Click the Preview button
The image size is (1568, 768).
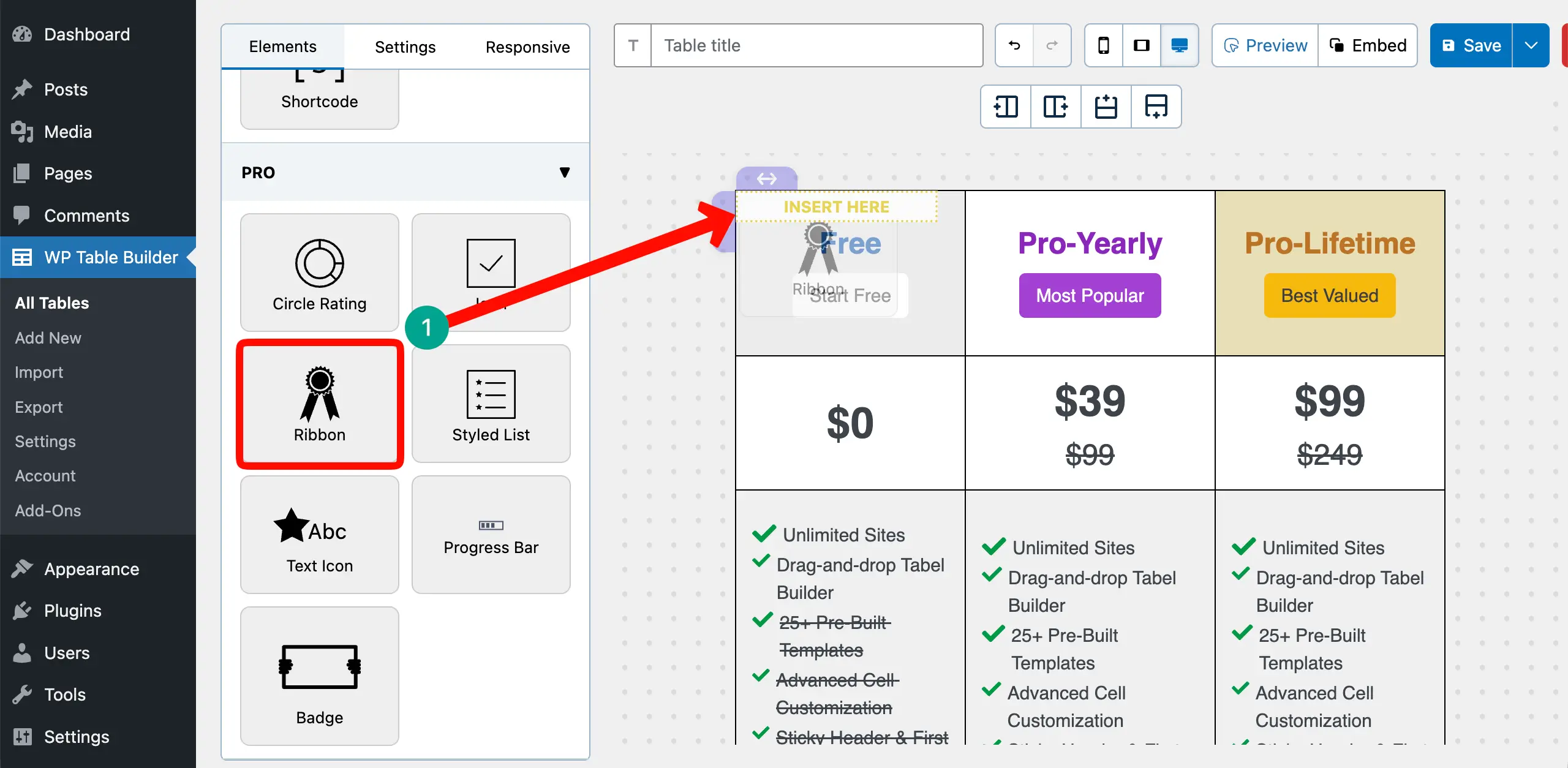(x=1265, y=45)
